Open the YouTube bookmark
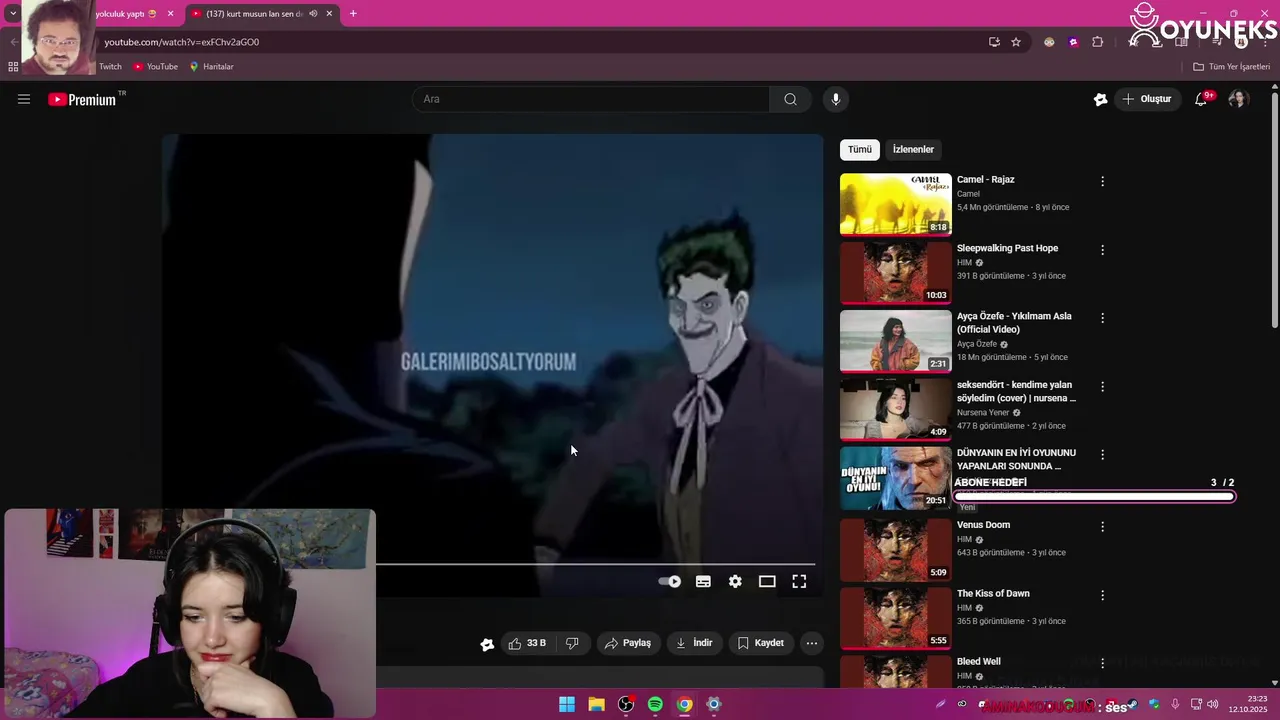This screenshot has width=1280, height=720. pyautogui.click(x=156, y=67)
